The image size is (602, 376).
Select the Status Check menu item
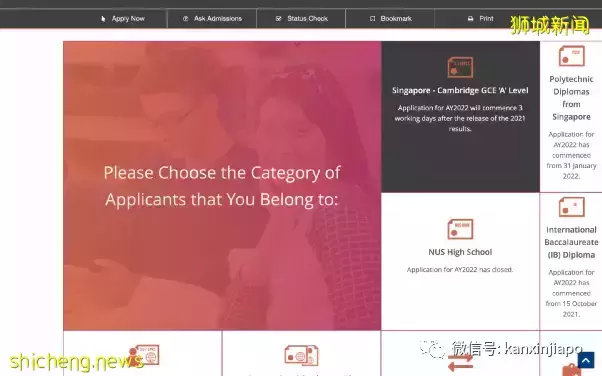(x=302, y=18)
